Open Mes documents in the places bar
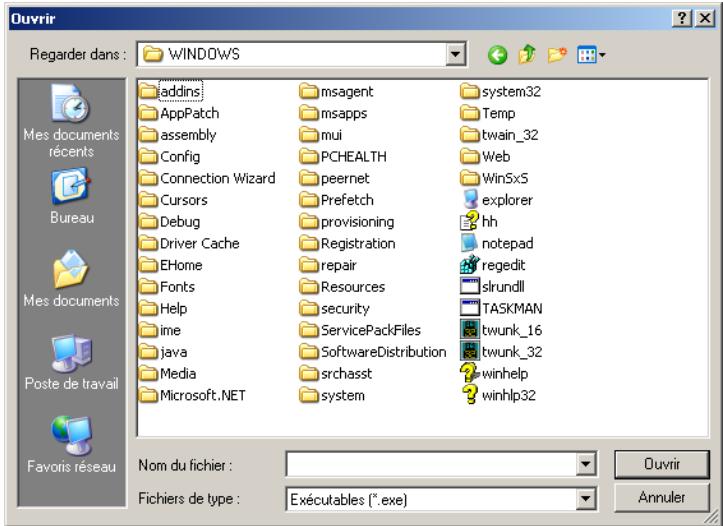The width and height of the screenshot is (723, 526). click(x=71, y=278)
